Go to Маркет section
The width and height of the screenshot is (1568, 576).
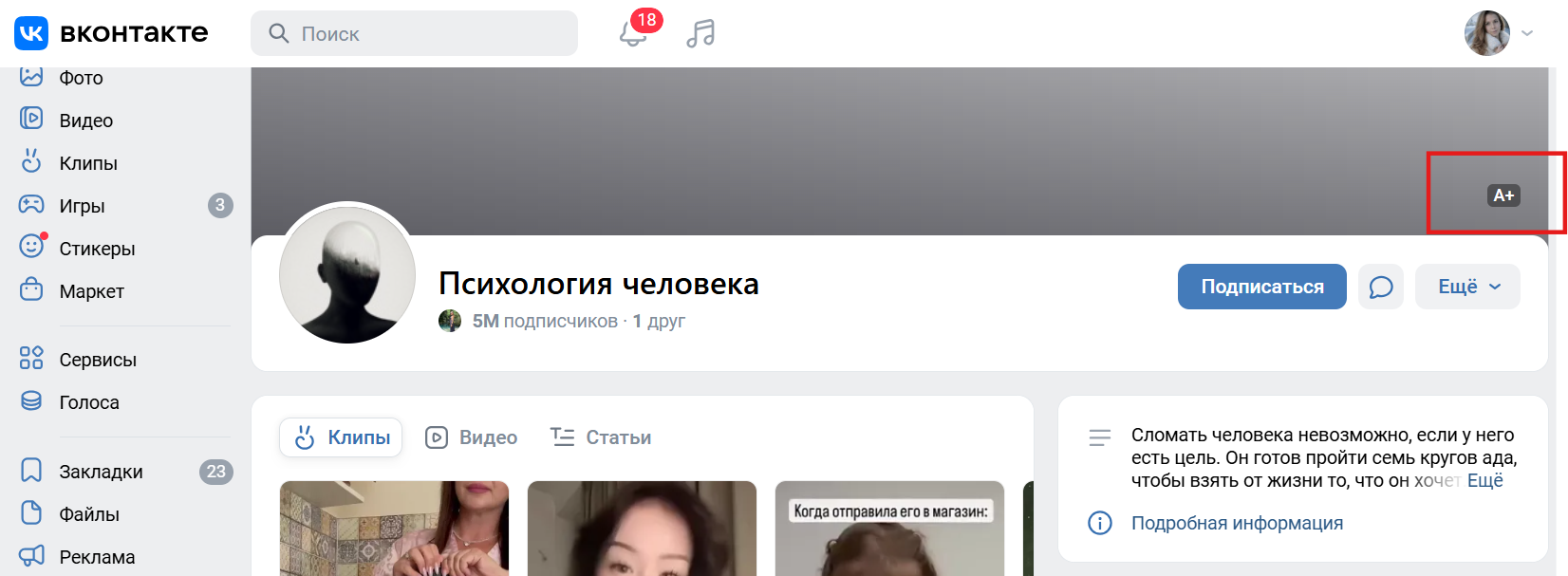pos(91,291)
